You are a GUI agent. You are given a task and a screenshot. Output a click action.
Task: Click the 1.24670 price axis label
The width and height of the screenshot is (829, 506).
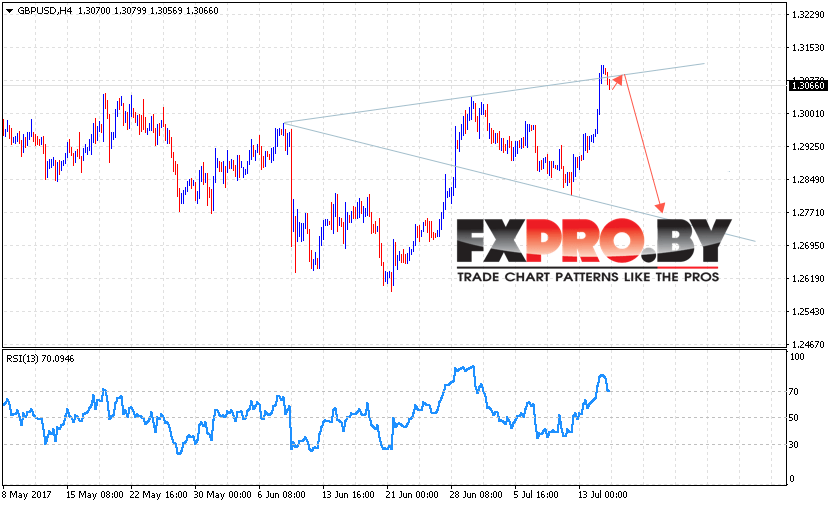click(x=808, y=345)
